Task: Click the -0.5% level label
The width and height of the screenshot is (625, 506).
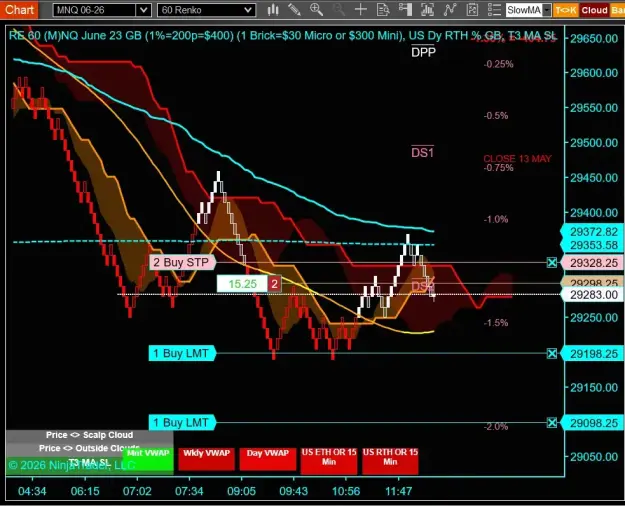Action: 496,116
